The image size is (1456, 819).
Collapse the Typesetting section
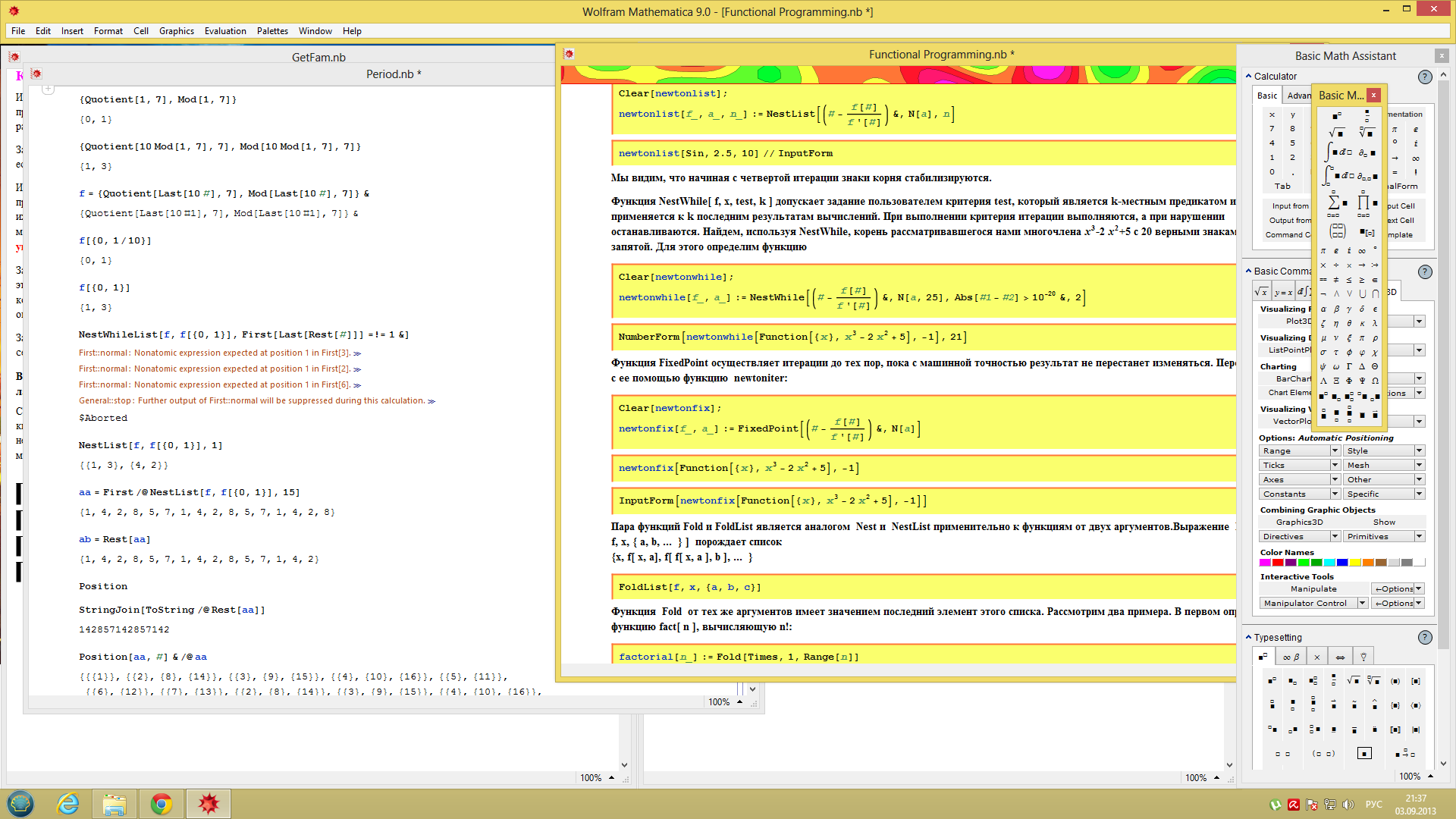(1249, 637)
